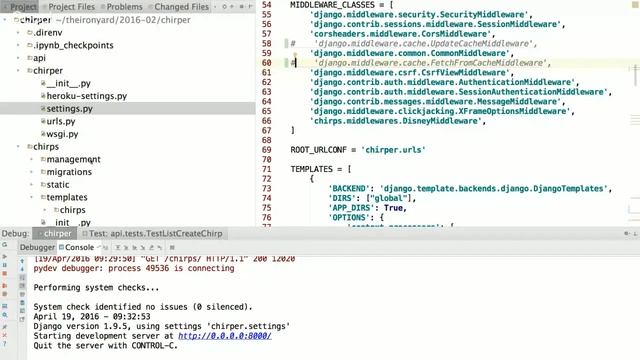Click the console down-arrow stack trace icon
Screen dimensions: 640x360
tap(22, 269)
